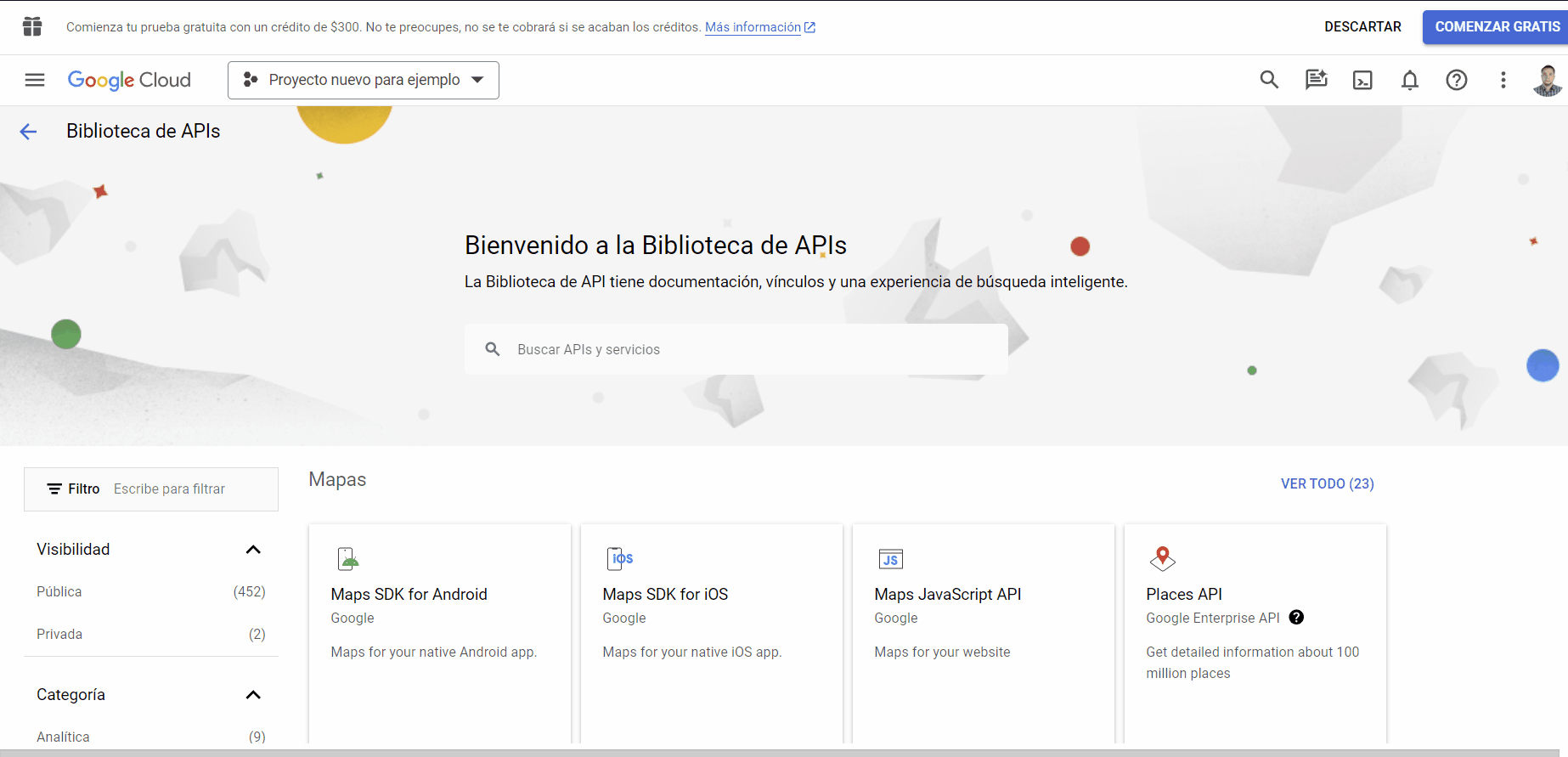Viewport: 1568px width, 757px height.
Task: Open the main navigation hamburger menu
Action: pos(35,80)
